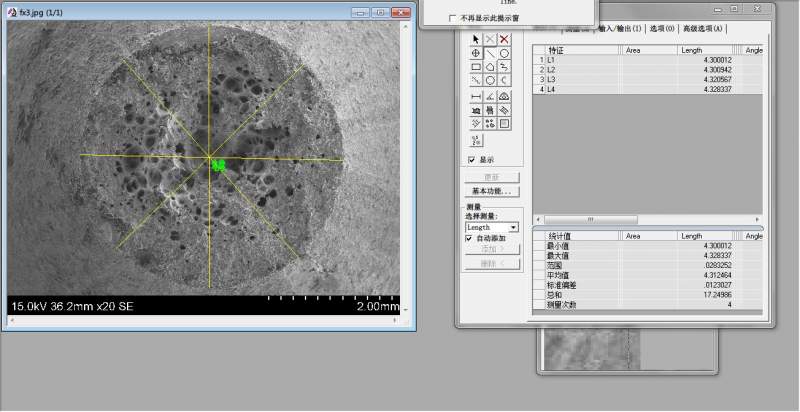Screen dimensions: 800x412
Task: Click the Area column header in measurements table
Action: click(x=650, y=50)
